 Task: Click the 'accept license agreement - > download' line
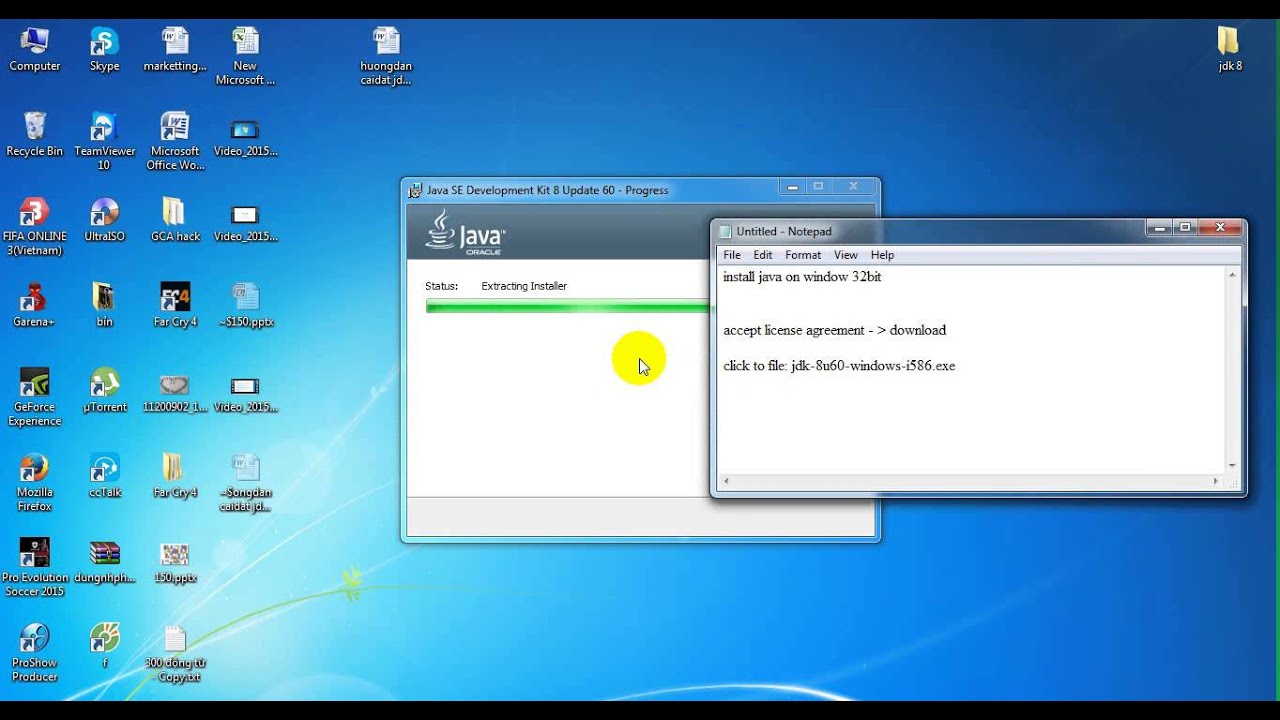(834, 330)
